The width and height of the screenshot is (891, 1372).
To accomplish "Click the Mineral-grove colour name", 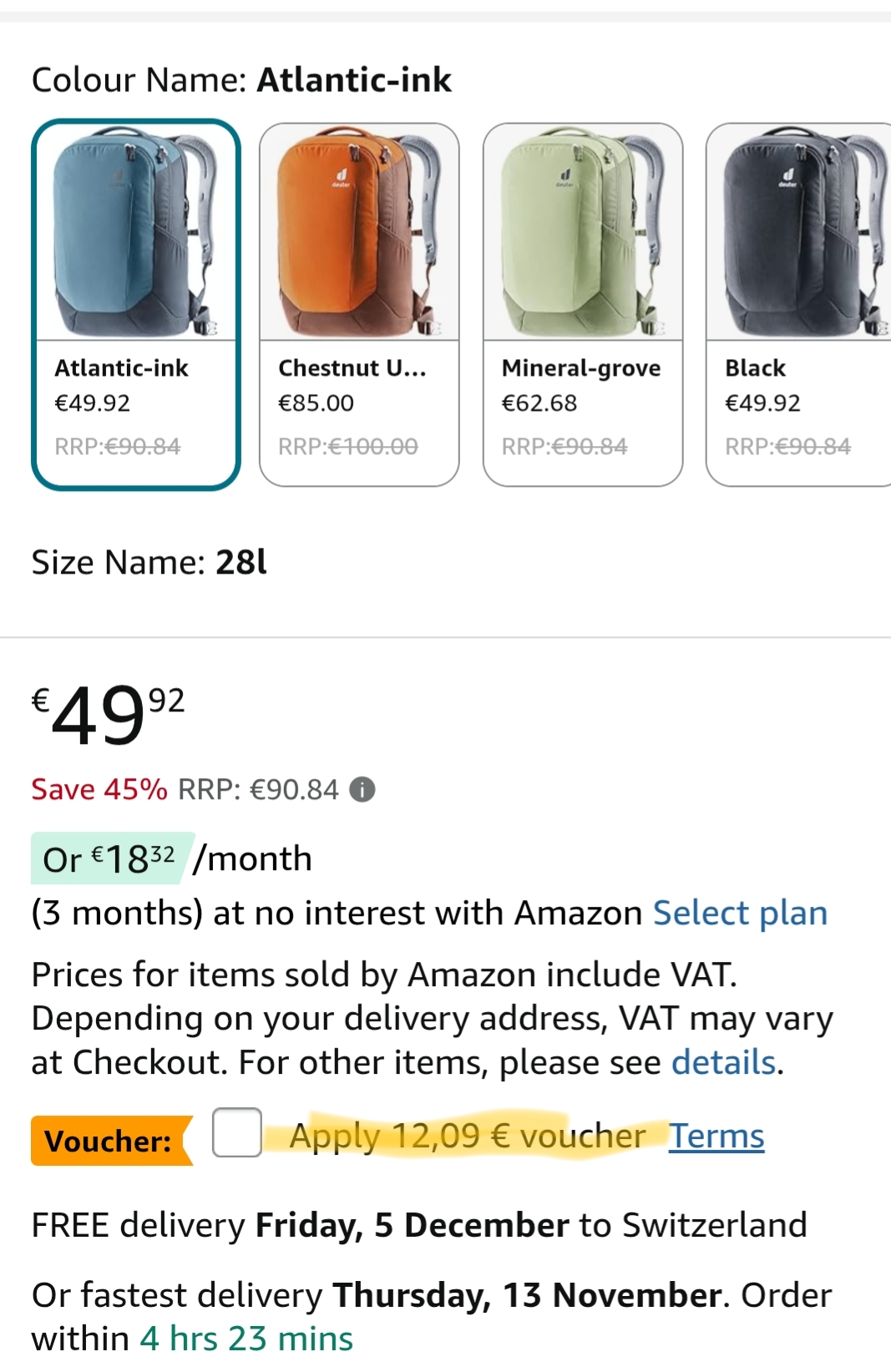I will [x=580, y=367].
